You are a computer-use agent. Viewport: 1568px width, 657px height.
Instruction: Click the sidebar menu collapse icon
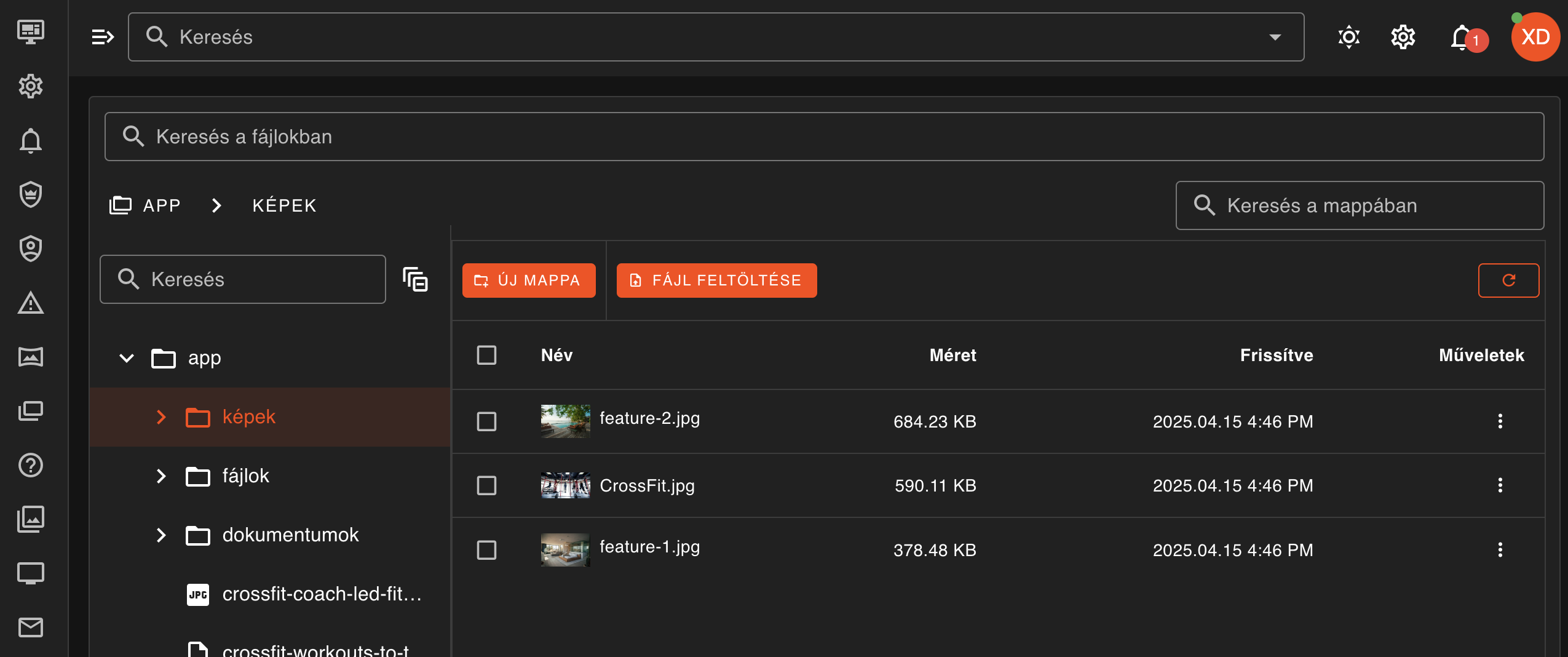pyautogui.click(x=103, y=38)
